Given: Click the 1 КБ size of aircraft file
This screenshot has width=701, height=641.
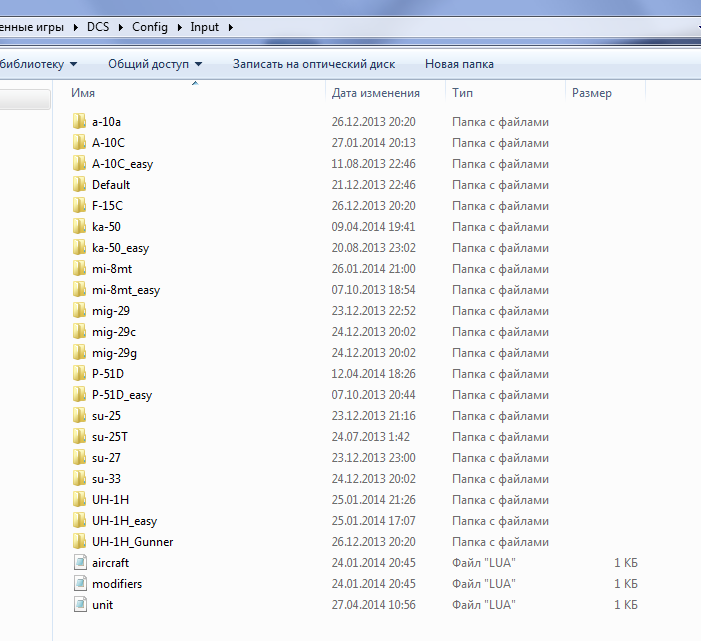Looking at the screenshot, I should coord(625,563).
